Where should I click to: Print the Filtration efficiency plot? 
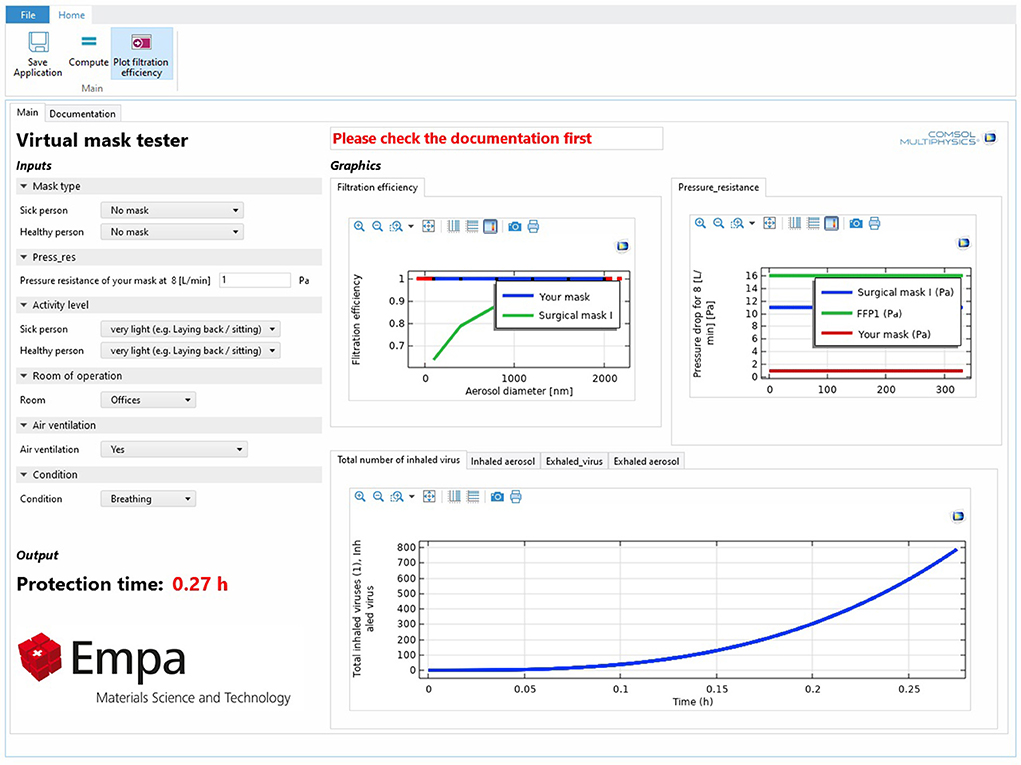[x=533, y=227]
